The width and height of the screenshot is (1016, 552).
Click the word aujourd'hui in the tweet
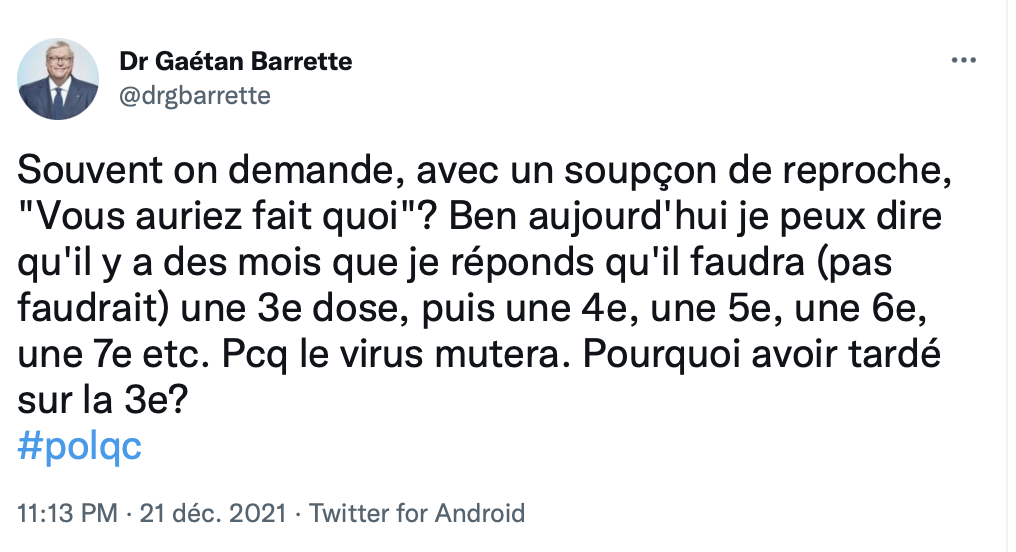tap(629, 218)
